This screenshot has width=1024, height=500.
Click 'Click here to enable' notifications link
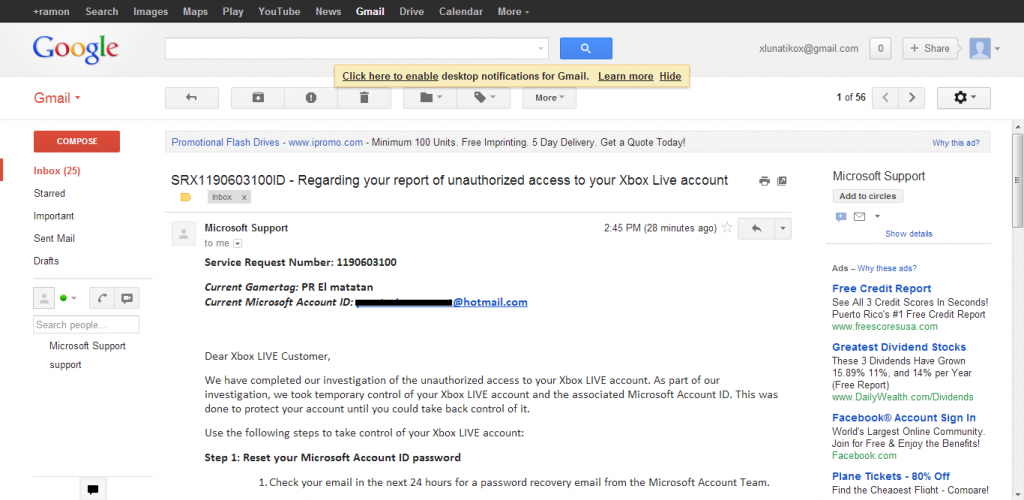click(390, 76)
